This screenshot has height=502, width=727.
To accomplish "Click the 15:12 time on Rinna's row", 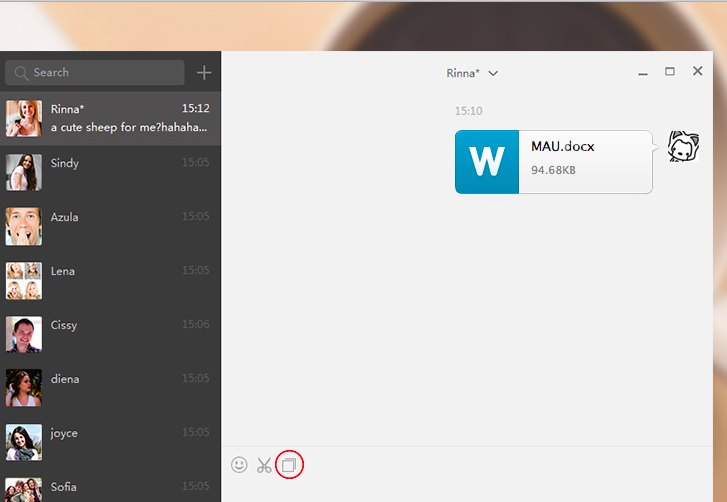I will click(196, 108).
